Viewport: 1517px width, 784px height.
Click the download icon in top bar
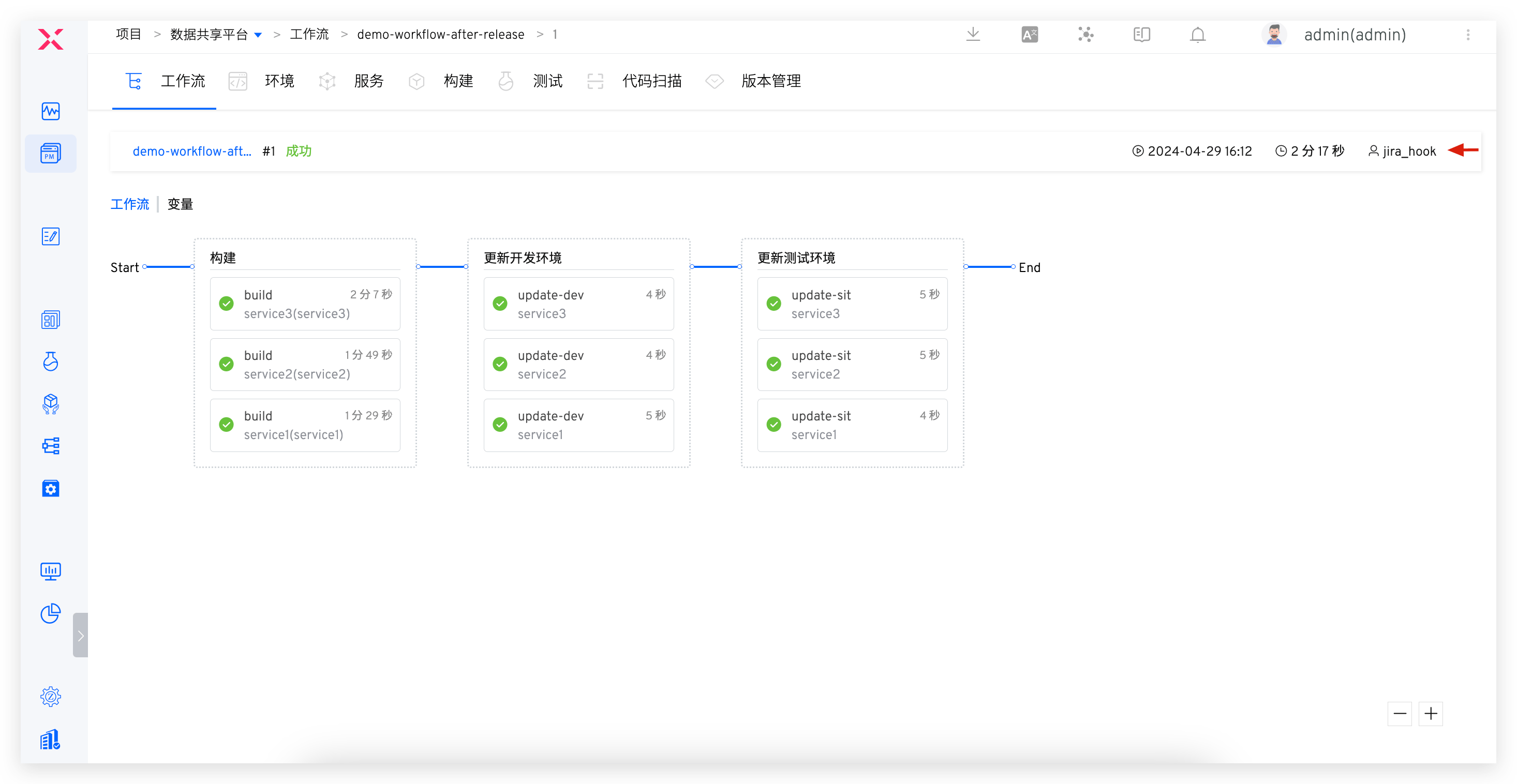pyautogui.click(x=973, y=35)
